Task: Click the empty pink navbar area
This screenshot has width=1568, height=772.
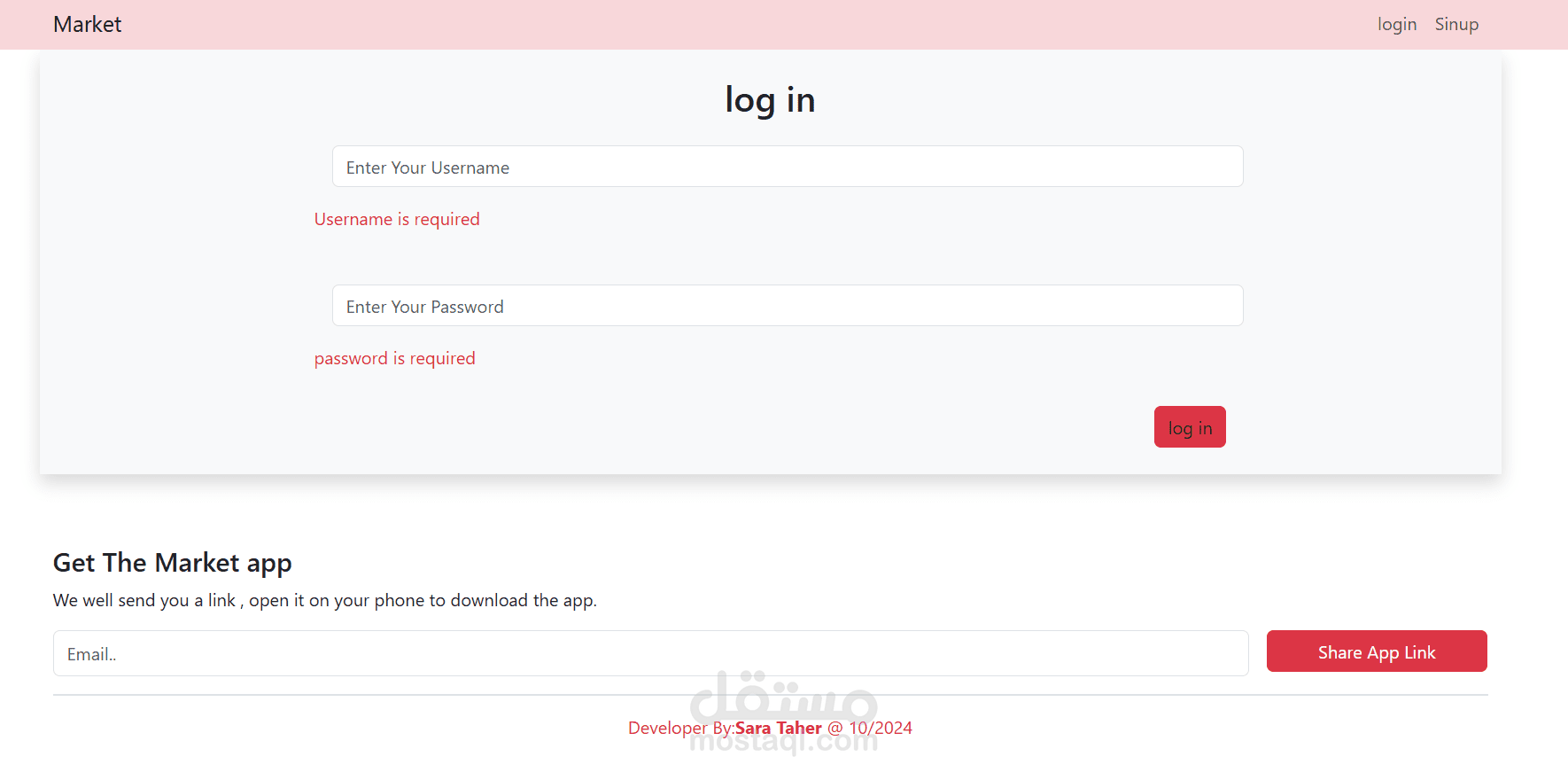Action: click(x=753, y=25)
